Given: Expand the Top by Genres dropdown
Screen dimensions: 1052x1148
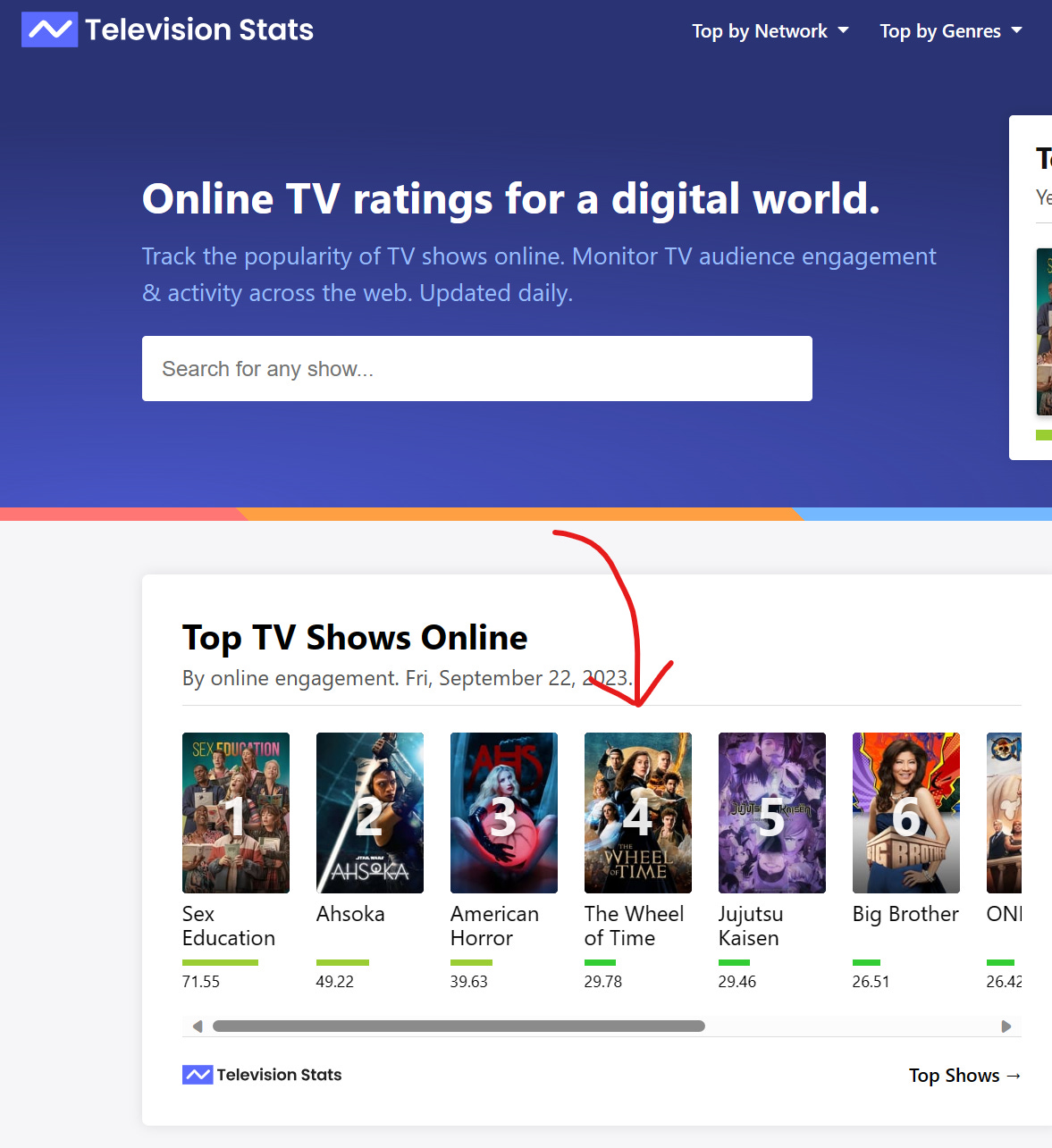Looking at the screenshot, I should pos(951,31).
